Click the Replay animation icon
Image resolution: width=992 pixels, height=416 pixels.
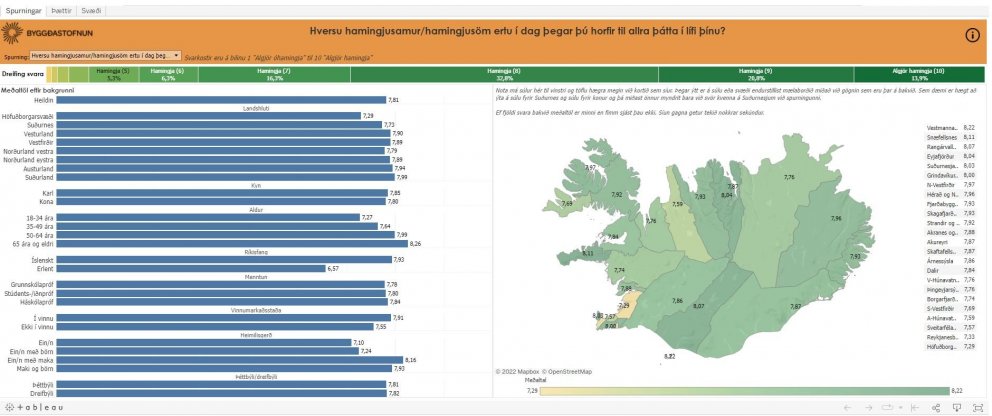885,407
